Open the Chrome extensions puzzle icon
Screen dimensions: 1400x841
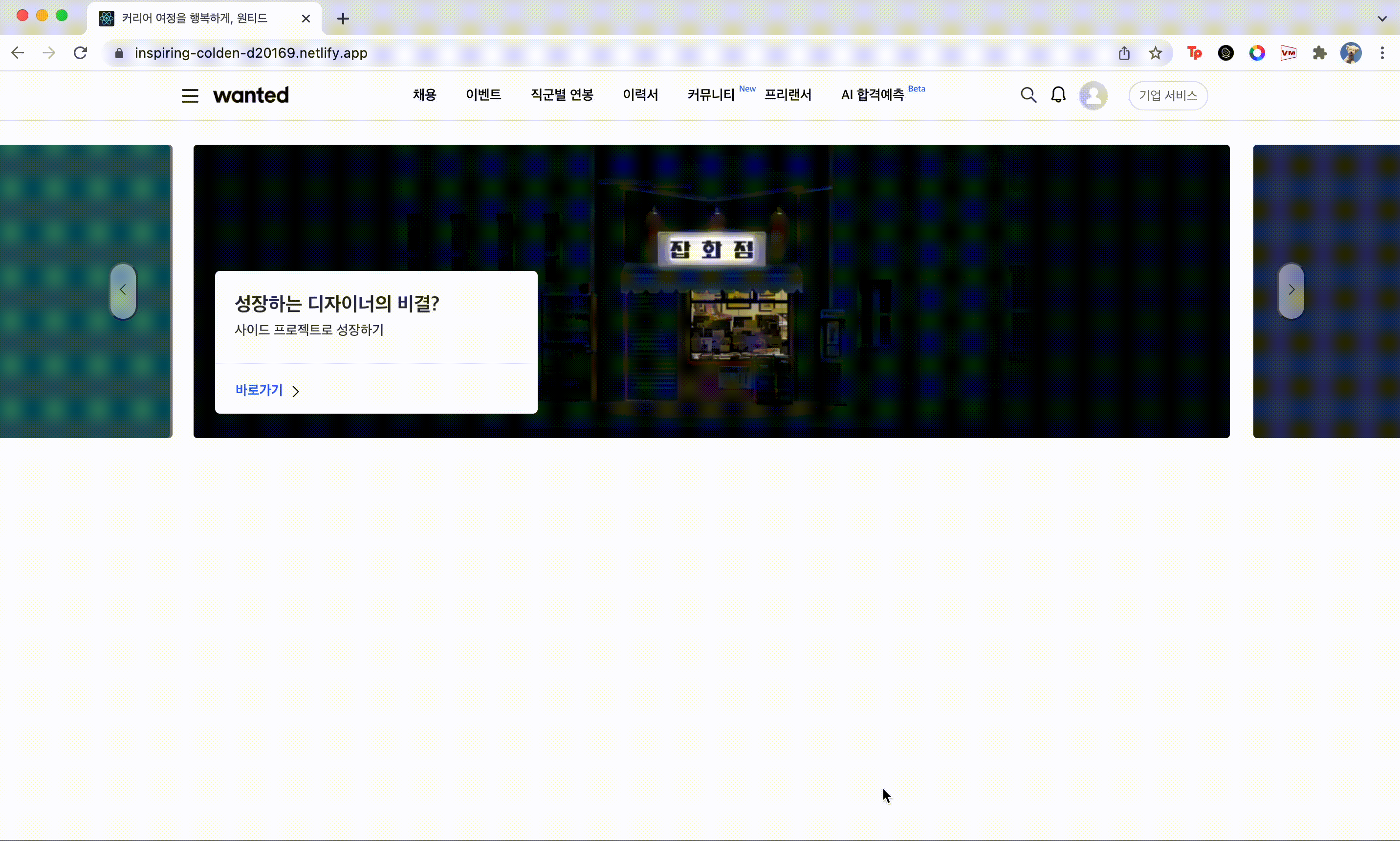coord(1319,53)
